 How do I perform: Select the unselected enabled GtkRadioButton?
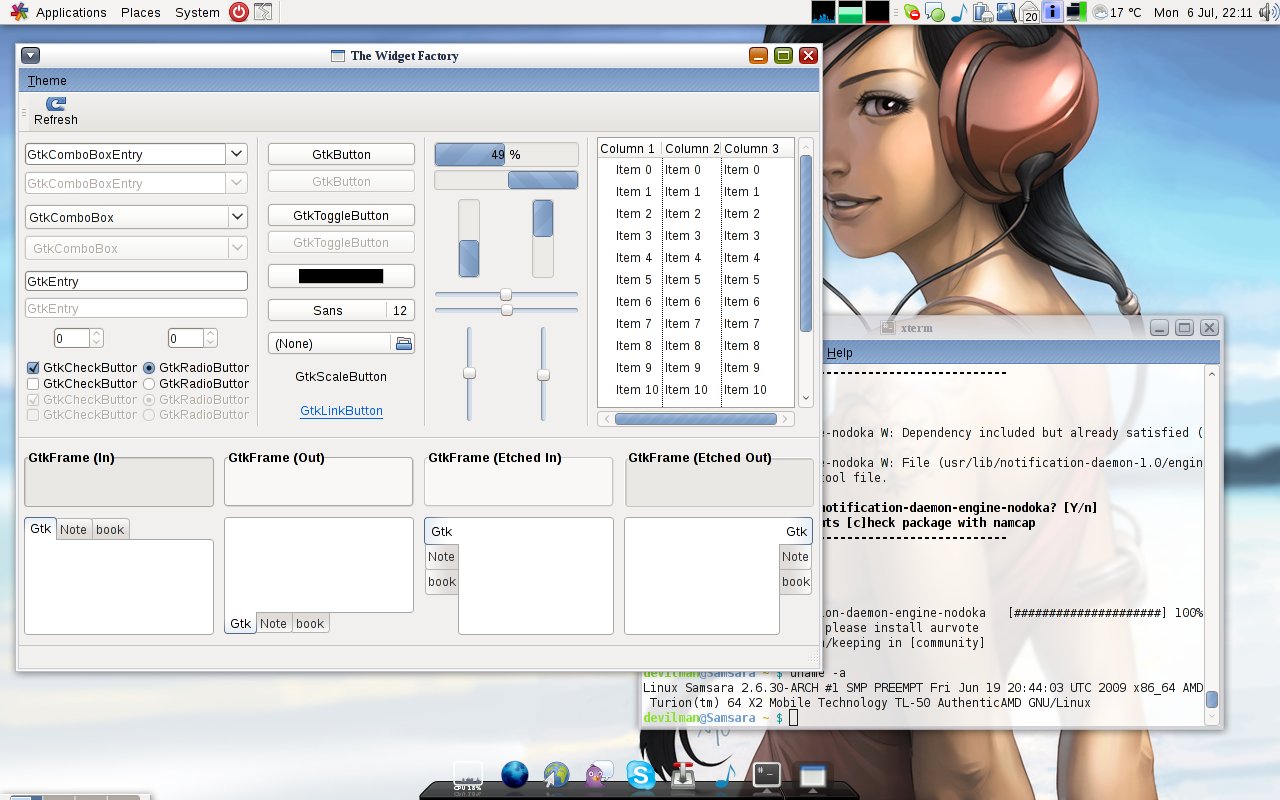click(149, 384)
